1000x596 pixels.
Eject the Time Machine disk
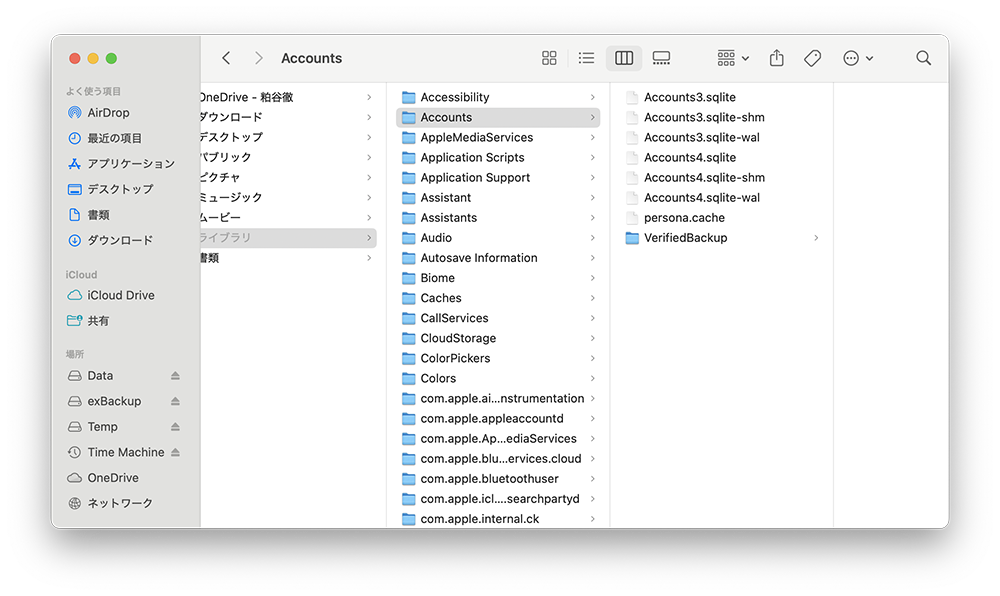[x=175, y=452]
